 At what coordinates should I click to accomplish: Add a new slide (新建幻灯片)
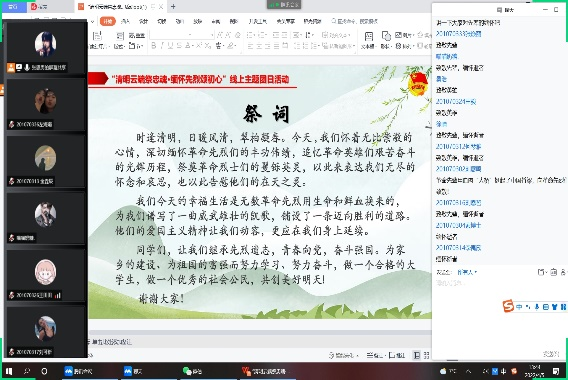point(97,40)
